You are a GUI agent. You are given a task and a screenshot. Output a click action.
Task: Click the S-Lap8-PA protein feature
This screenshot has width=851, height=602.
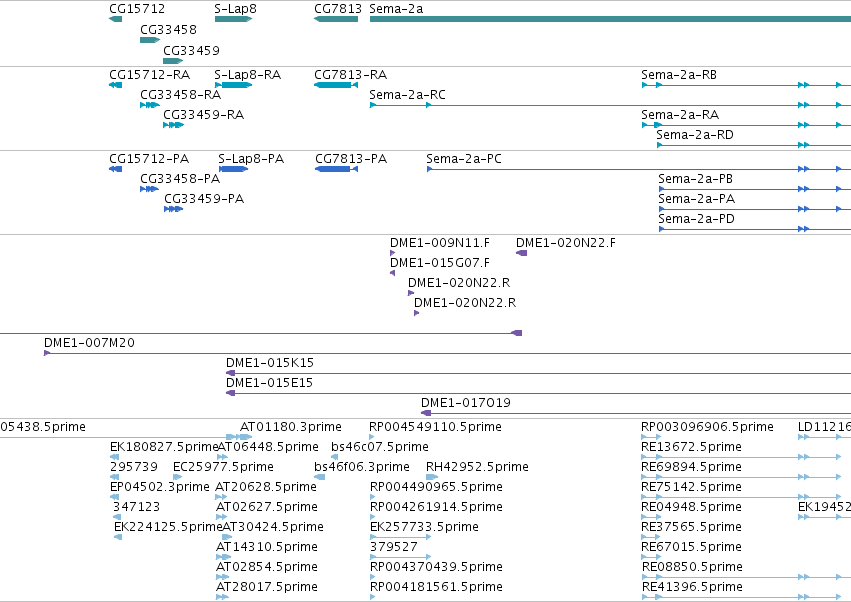(233, 169)
